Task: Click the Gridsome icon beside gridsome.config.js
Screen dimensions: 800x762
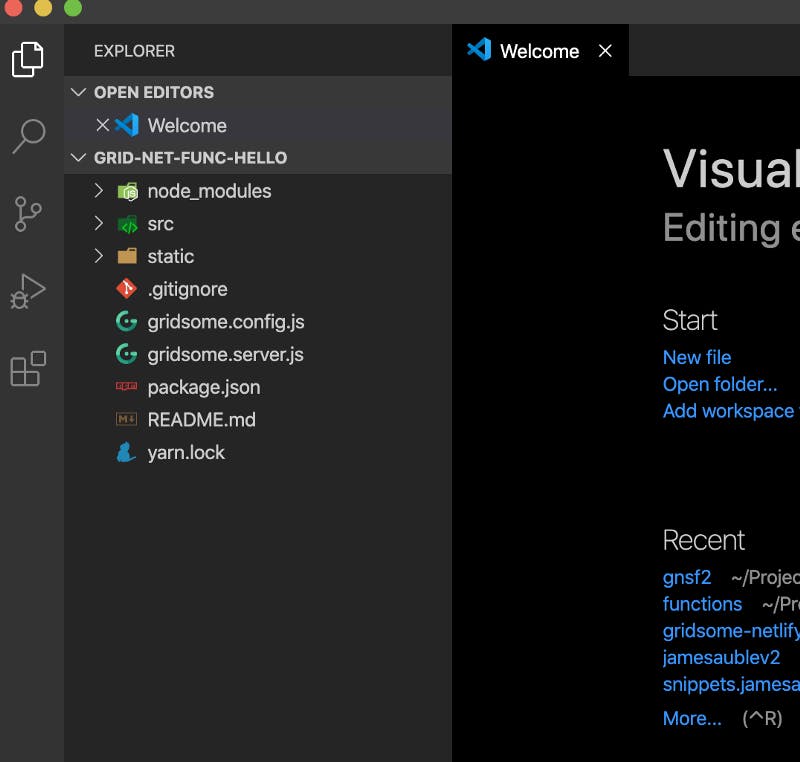Action: click(x=127, y=321)
